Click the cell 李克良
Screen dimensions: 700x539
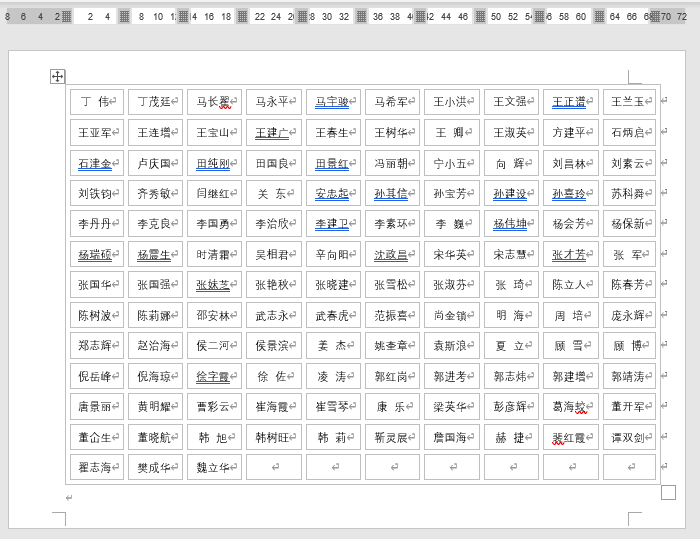(155, 223)
